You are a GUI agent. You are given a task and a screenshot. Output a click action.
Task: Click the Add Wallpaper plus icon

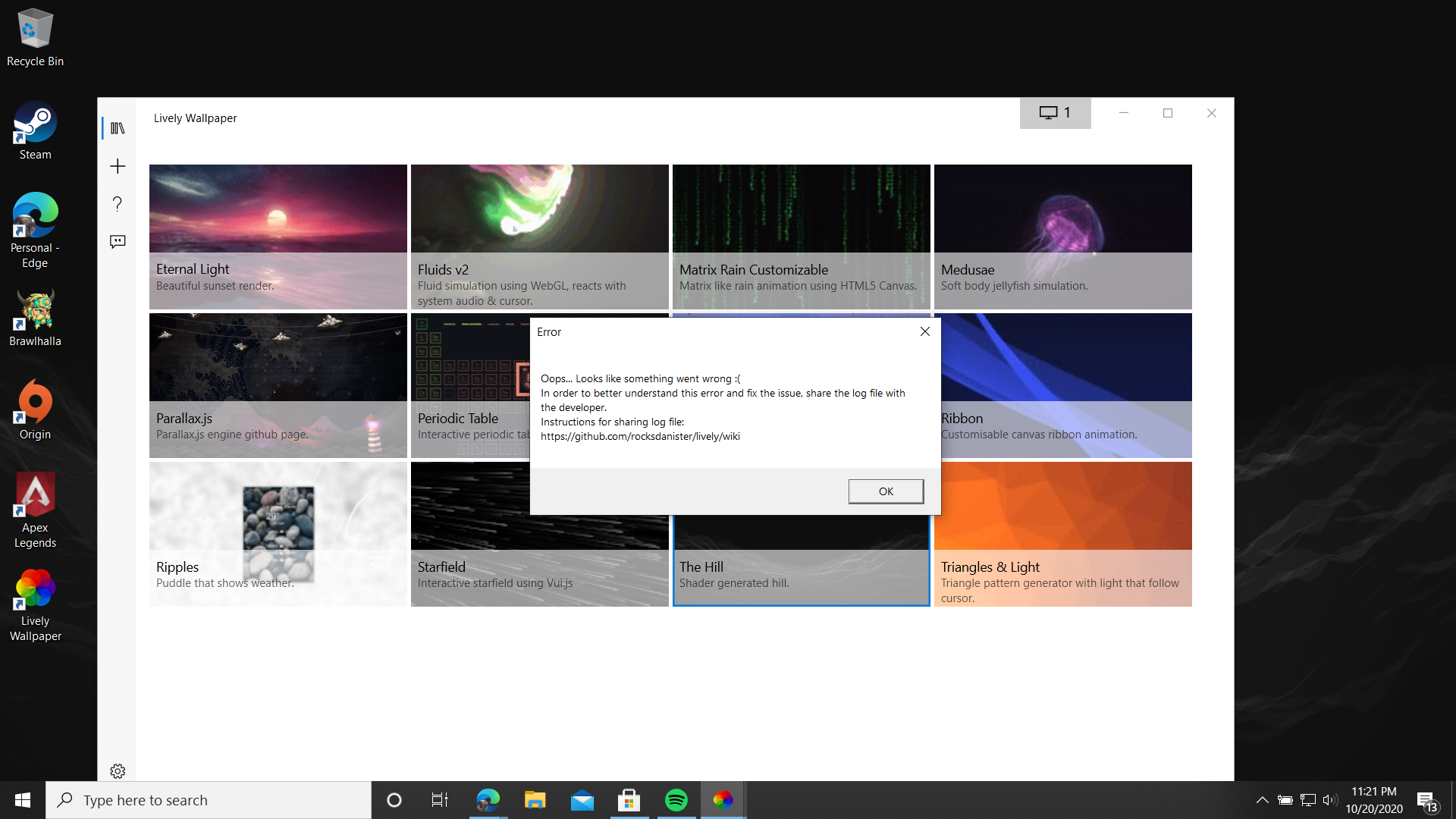[118, 166]
